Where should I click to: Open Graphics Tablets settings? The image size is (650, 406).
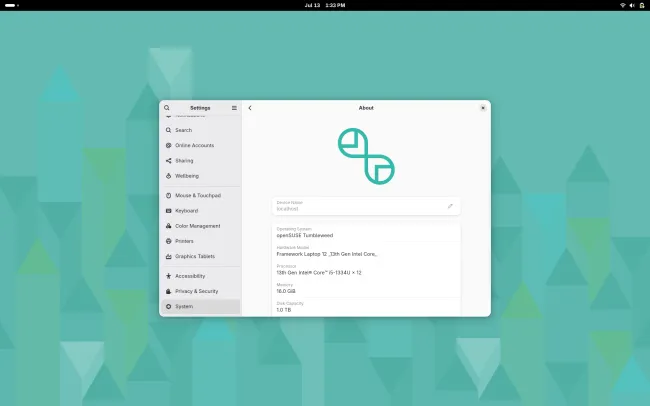[x=201, y=256]
